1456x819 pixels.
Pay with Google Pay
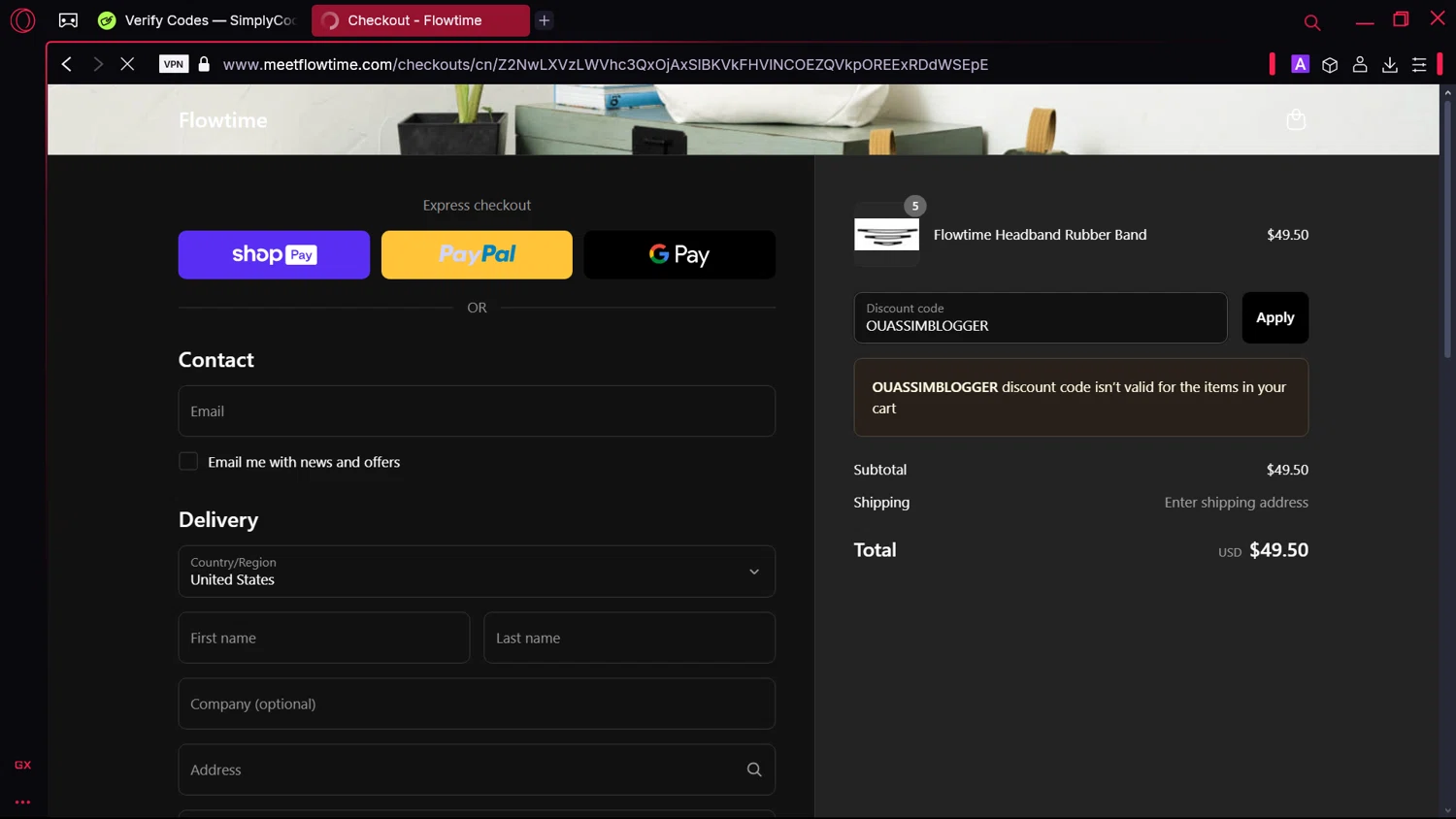pos(679,254)
